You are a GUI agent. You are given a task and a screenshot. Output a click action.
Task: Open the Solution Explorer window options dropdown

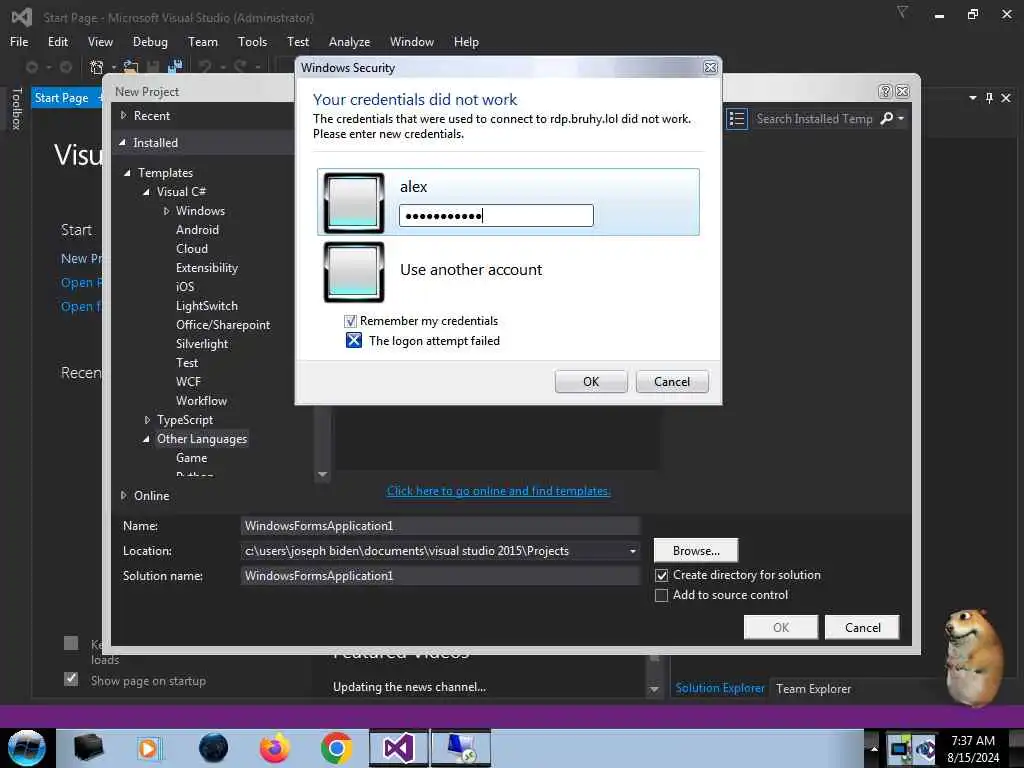click(972, 98)
